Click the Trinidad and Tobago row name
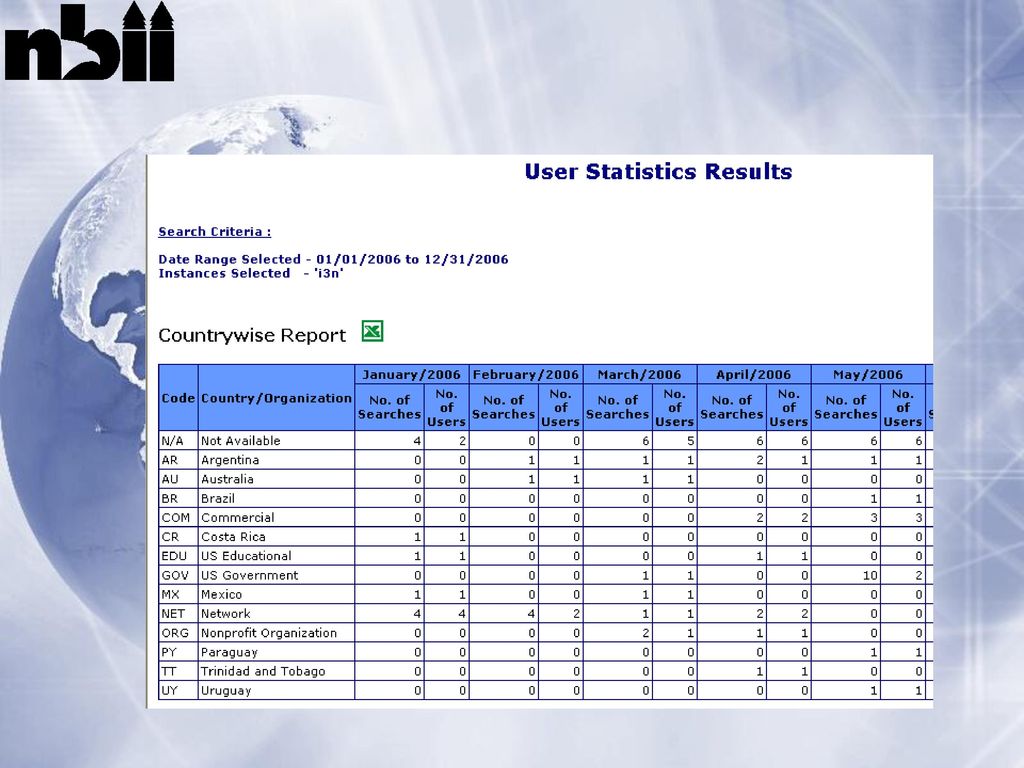 (x=263, y=671)
